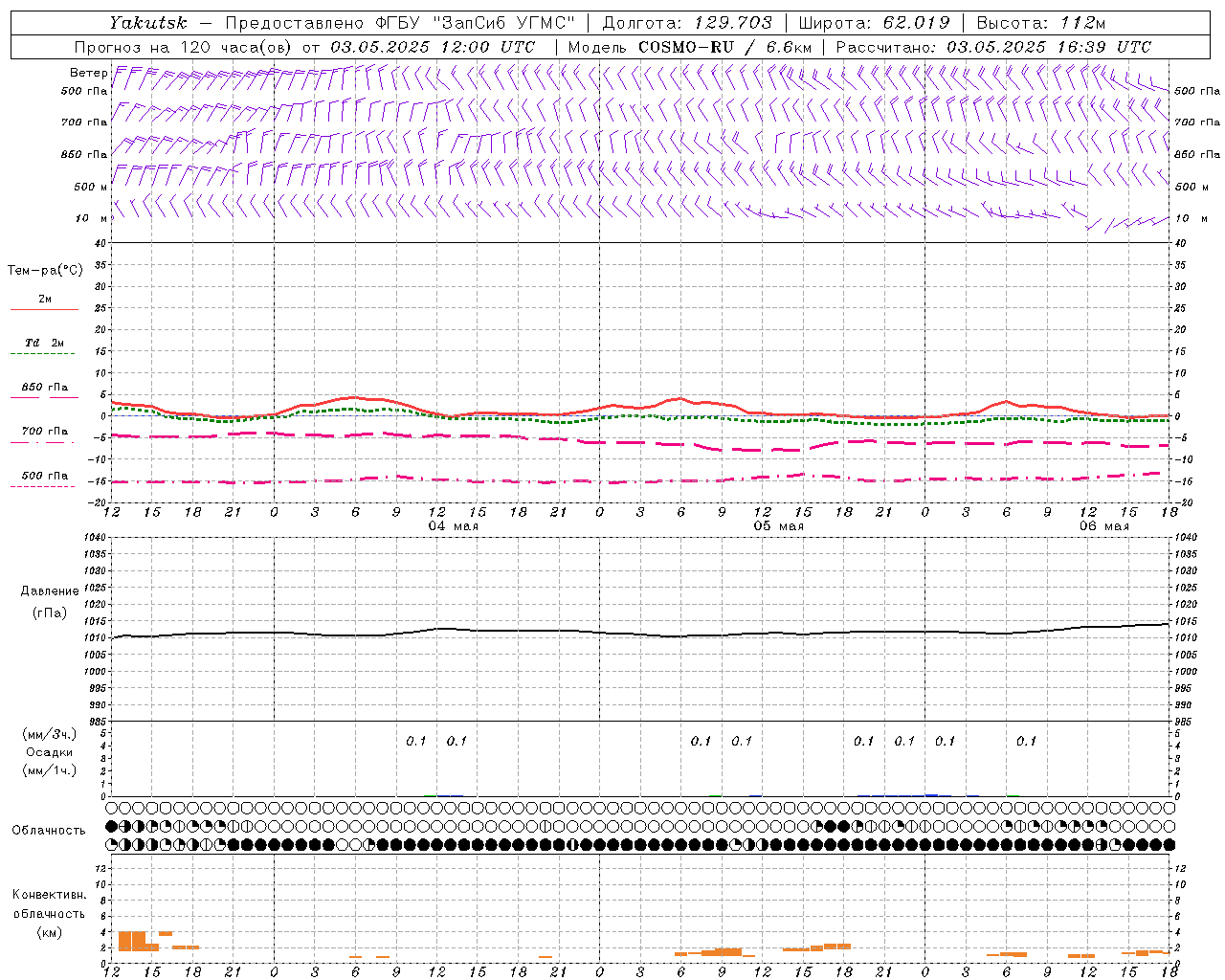1225x980 pixels.
Task: Click the "06 мая" date label
Action: tap(1104, 525)
